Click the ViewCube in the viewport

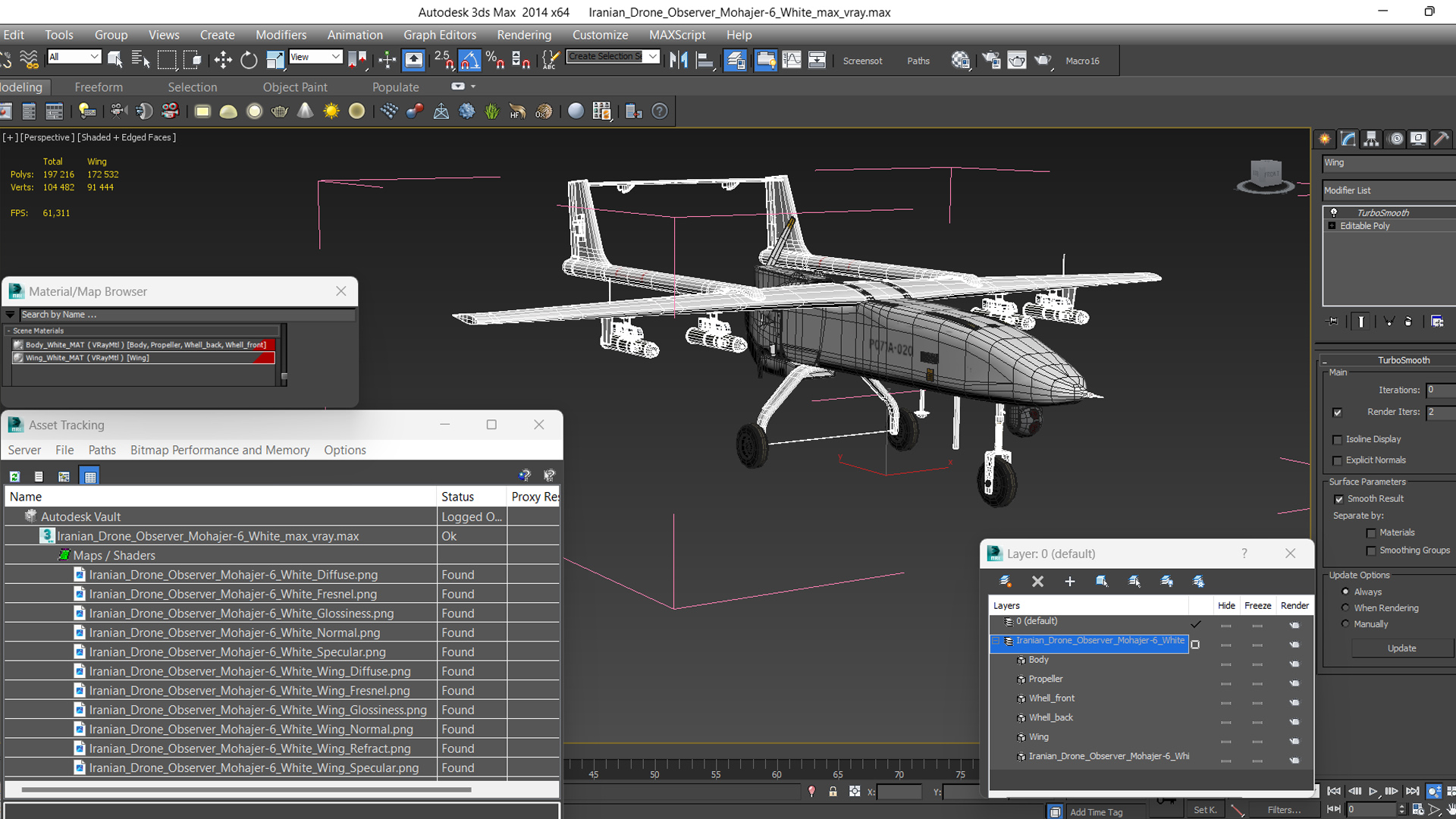pos(1265,176)
